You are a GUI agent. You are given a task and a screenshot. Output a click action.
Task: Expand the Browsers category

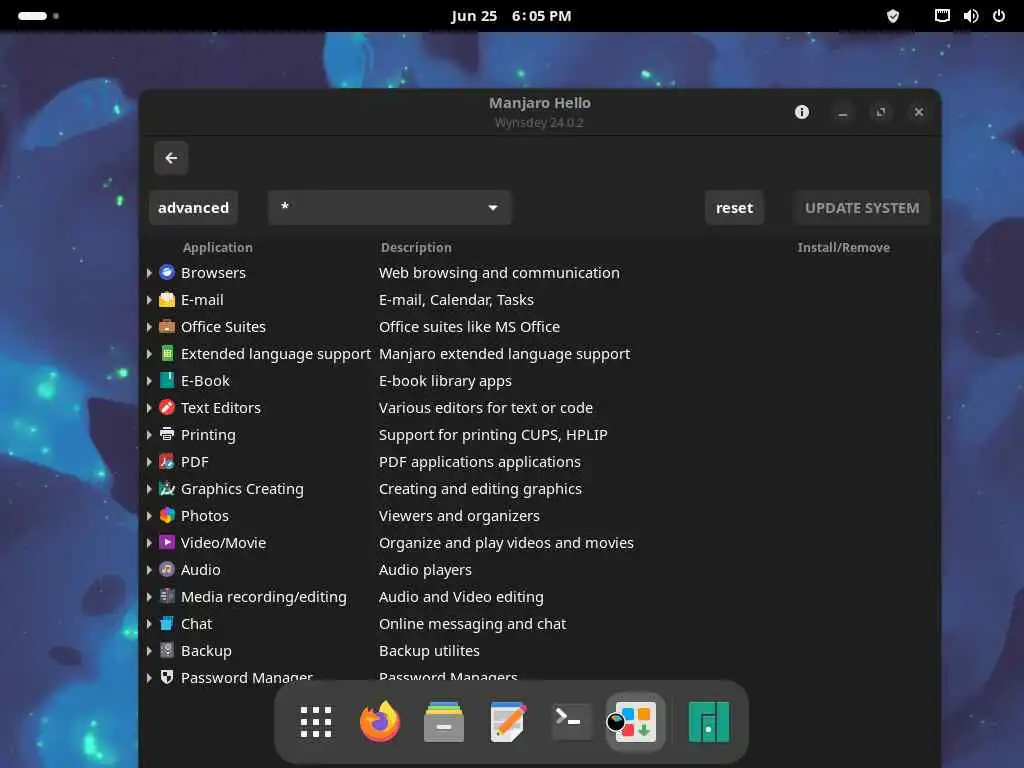coord(149,273)
